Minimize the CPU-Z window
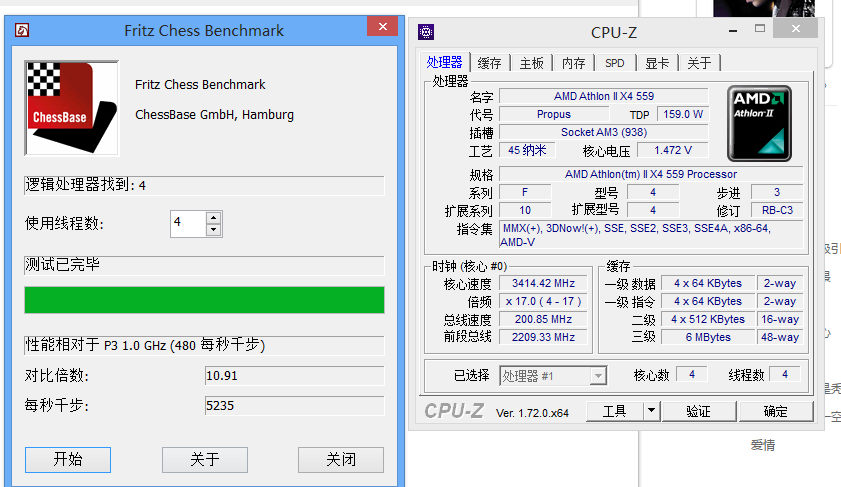The height and width of the screenshot is (487, 841). 733,31
